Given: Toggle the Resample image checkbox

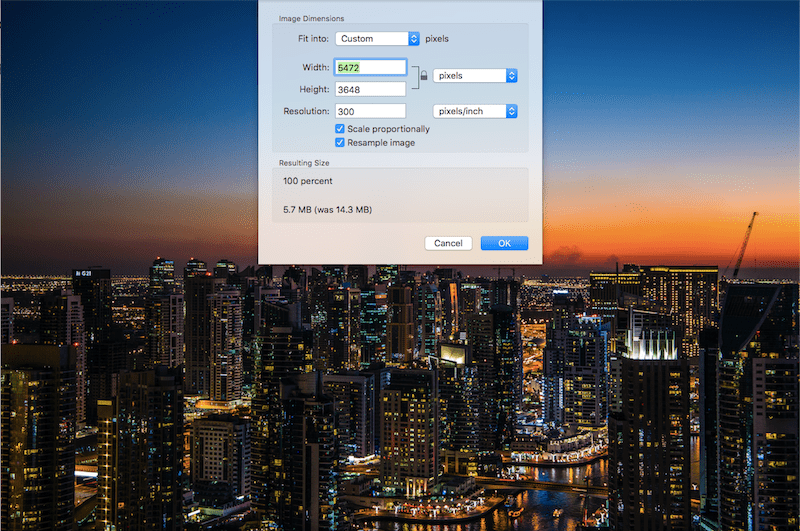Looking at the screenshot, I should (x=340, y=142).
